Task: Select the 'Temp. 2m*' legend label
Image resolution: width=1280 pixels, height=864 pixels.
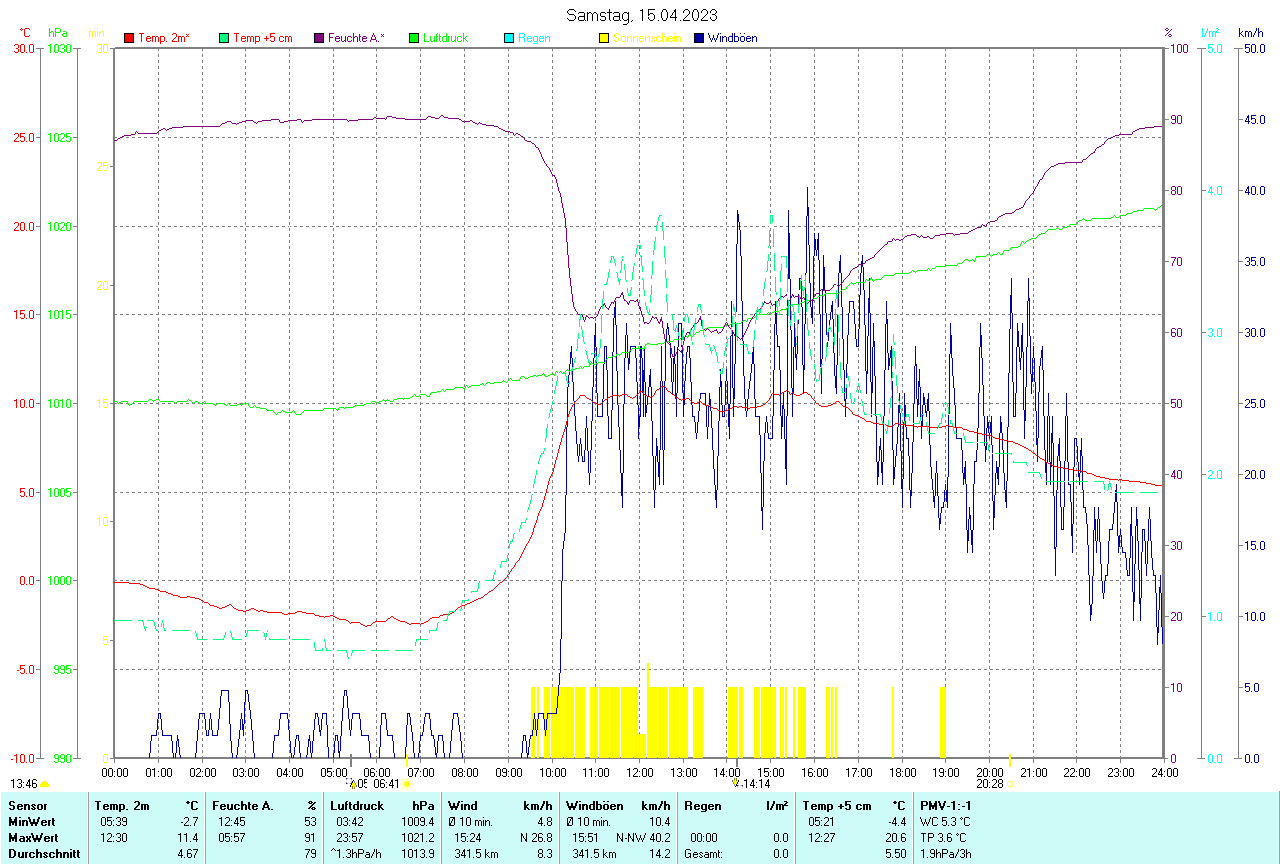Action: tap(164, 38)
